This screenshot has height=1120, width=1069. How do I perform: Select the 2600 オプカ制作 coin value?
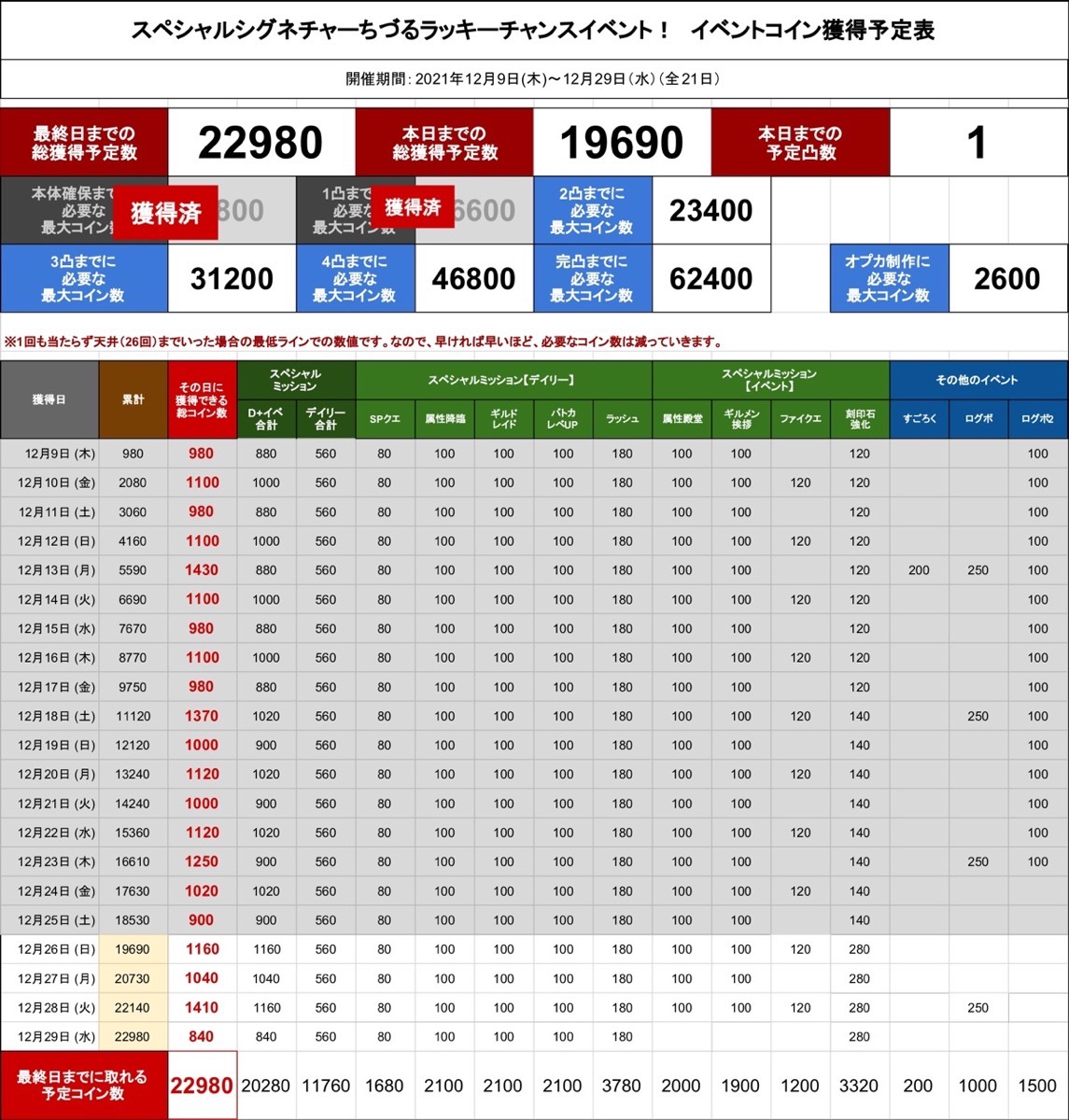(x=1006, y=279)
